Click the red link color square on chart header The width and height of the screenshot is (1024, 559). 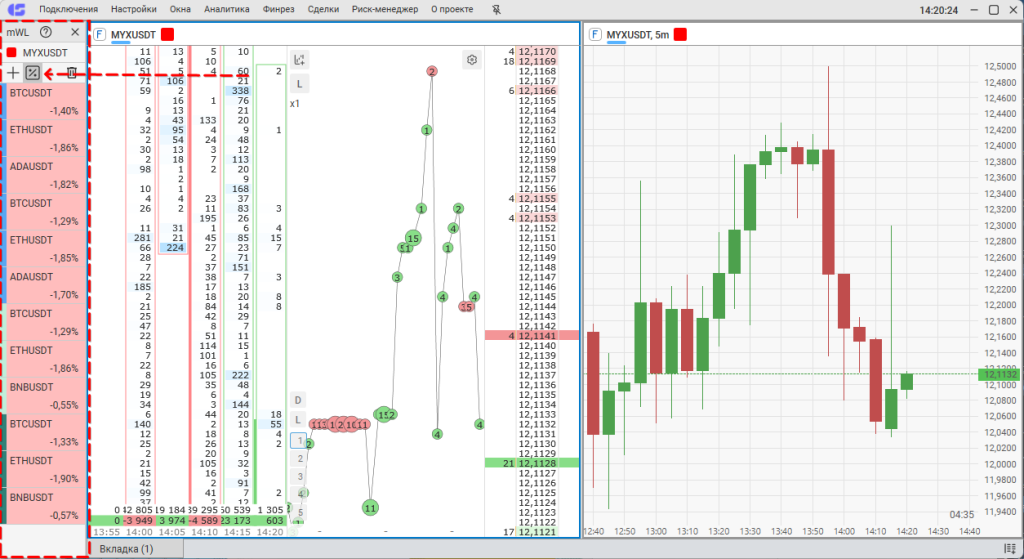pyautogui.click(x=680, y=35)
